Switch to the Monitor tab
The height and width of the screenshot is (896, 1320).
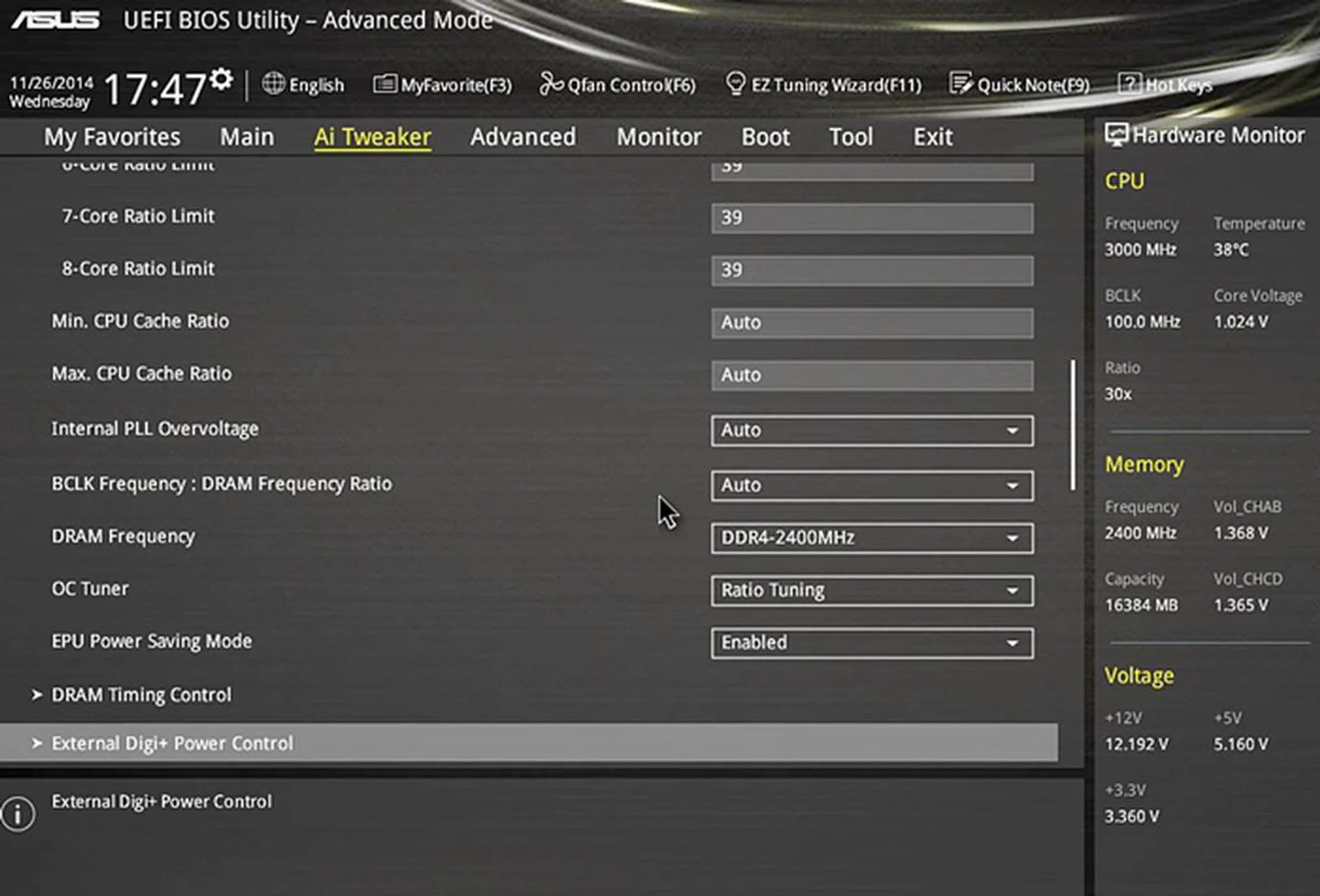coord(659,137)
